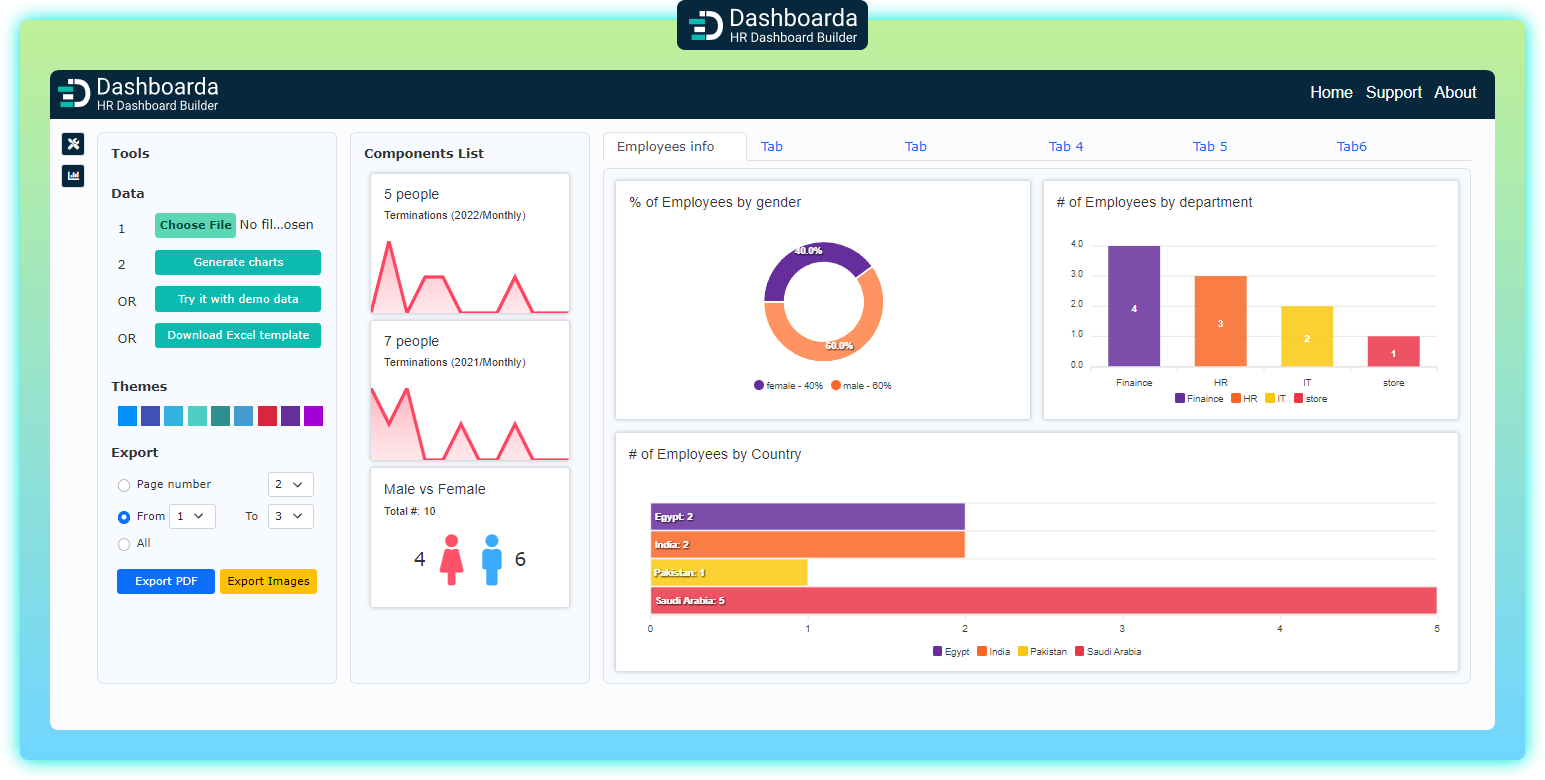Screen dimensions: 1545x780
Task: Open the Tools panel wrench icon
Action: 73,144
